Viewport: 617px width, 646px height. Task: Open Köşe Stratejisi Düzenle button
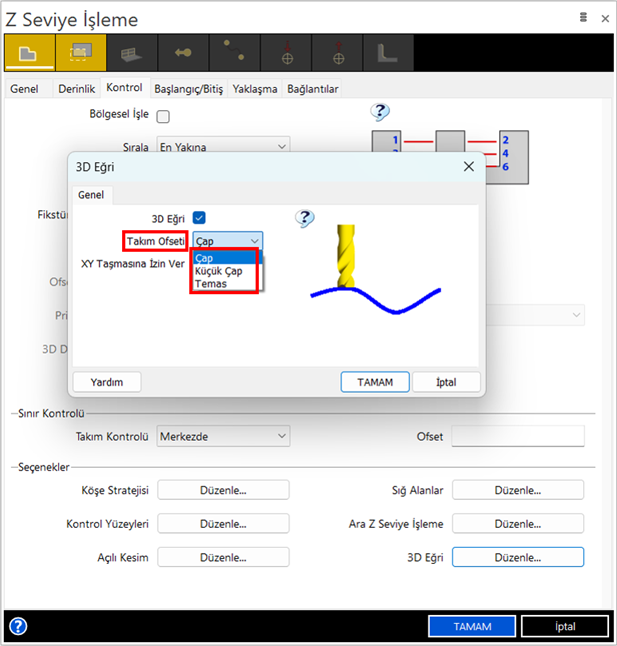[x=223, y=490]
